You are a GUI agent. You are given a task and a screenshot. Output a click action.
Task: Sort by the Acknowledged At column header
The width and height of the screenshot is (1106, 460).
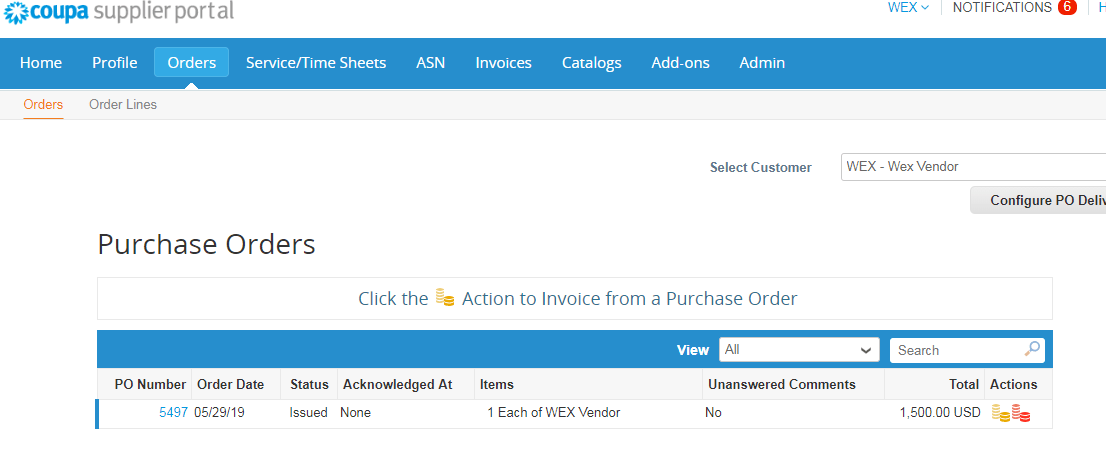click(x=398, y=385)
